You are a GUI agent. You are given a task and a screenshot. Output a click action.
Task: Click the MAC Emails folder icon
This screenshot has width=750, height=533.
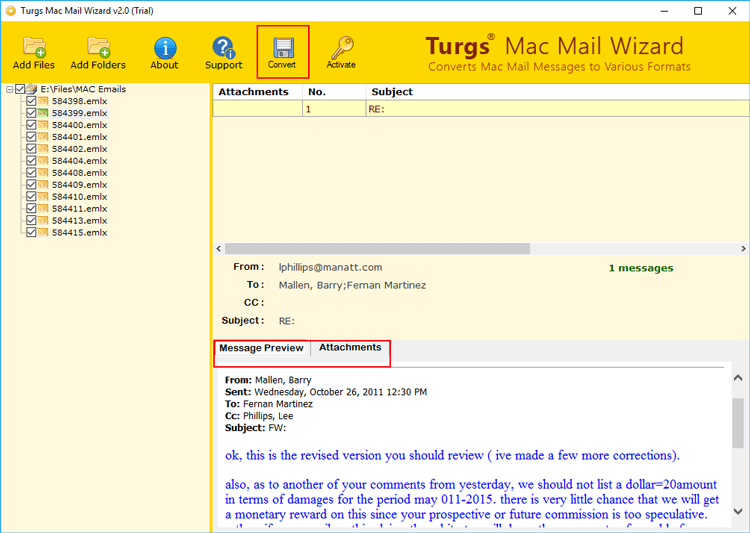(x=32, y=89)
